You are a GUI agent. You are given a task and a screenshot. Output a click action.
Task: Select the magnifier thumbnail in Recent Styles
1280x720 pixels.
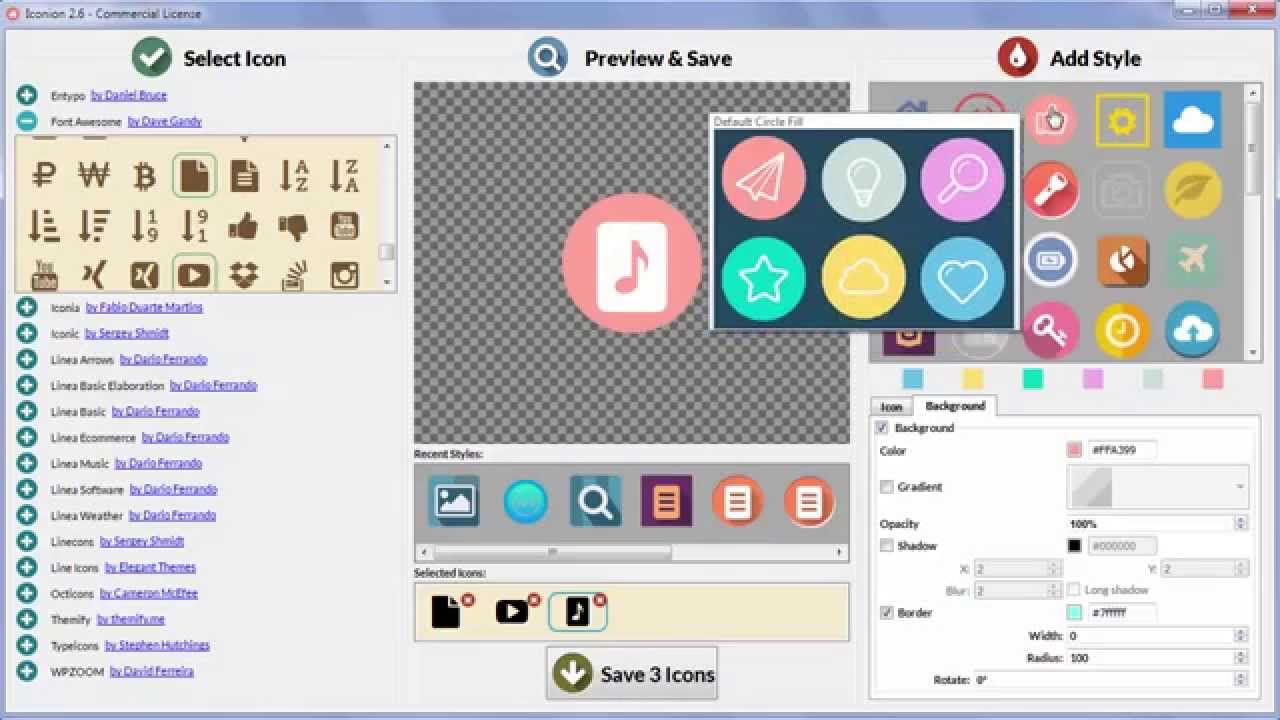(595, 500)
